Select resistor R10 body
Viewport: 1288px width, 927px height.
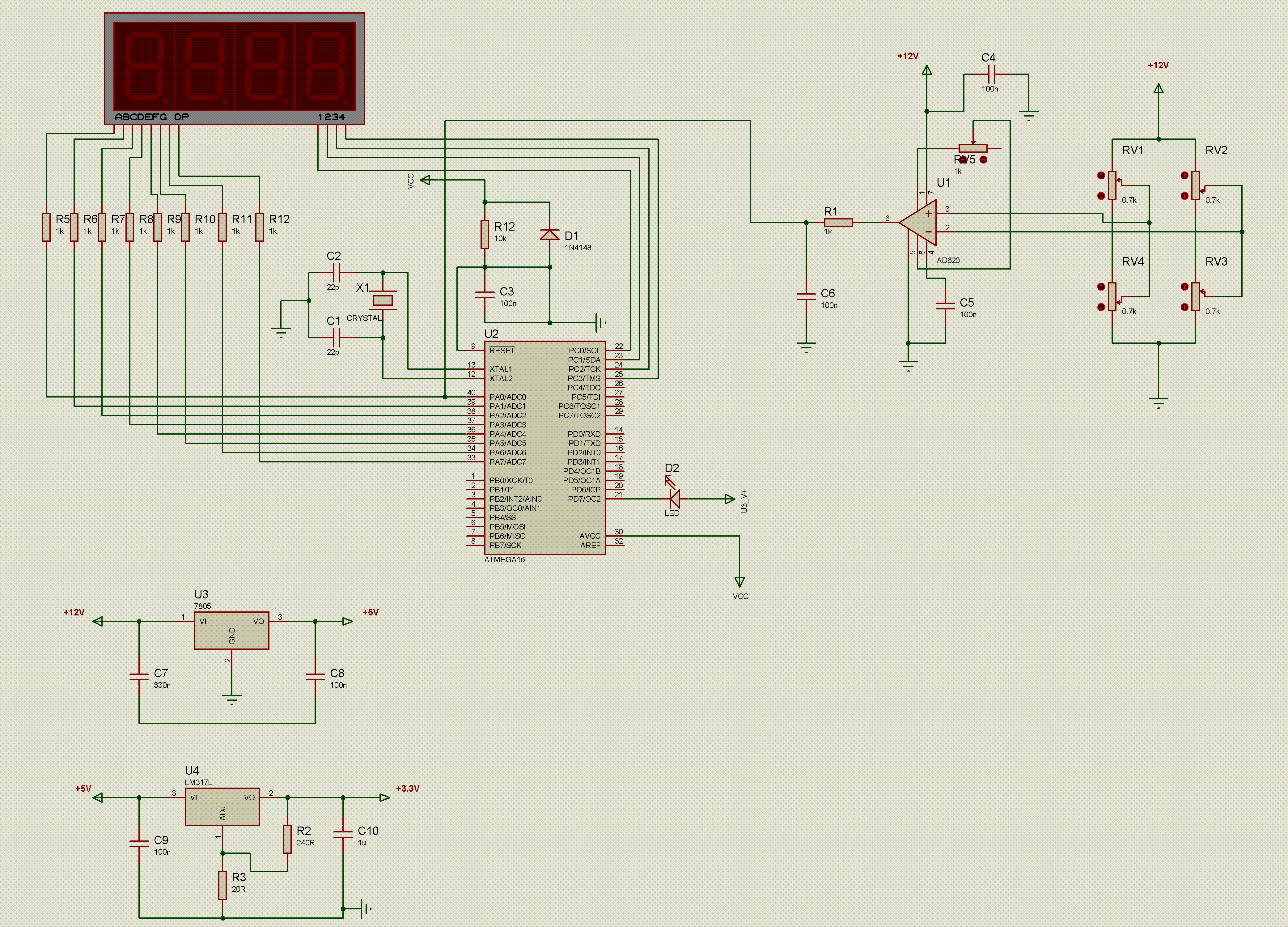click(185, 227)
